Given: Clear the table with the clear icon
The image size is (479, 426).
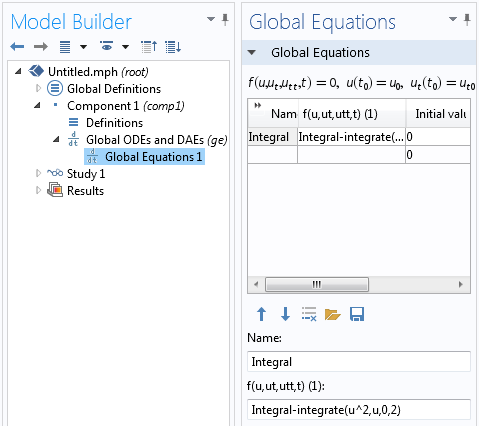Looking at the screenshot, I should click(309, 314).
